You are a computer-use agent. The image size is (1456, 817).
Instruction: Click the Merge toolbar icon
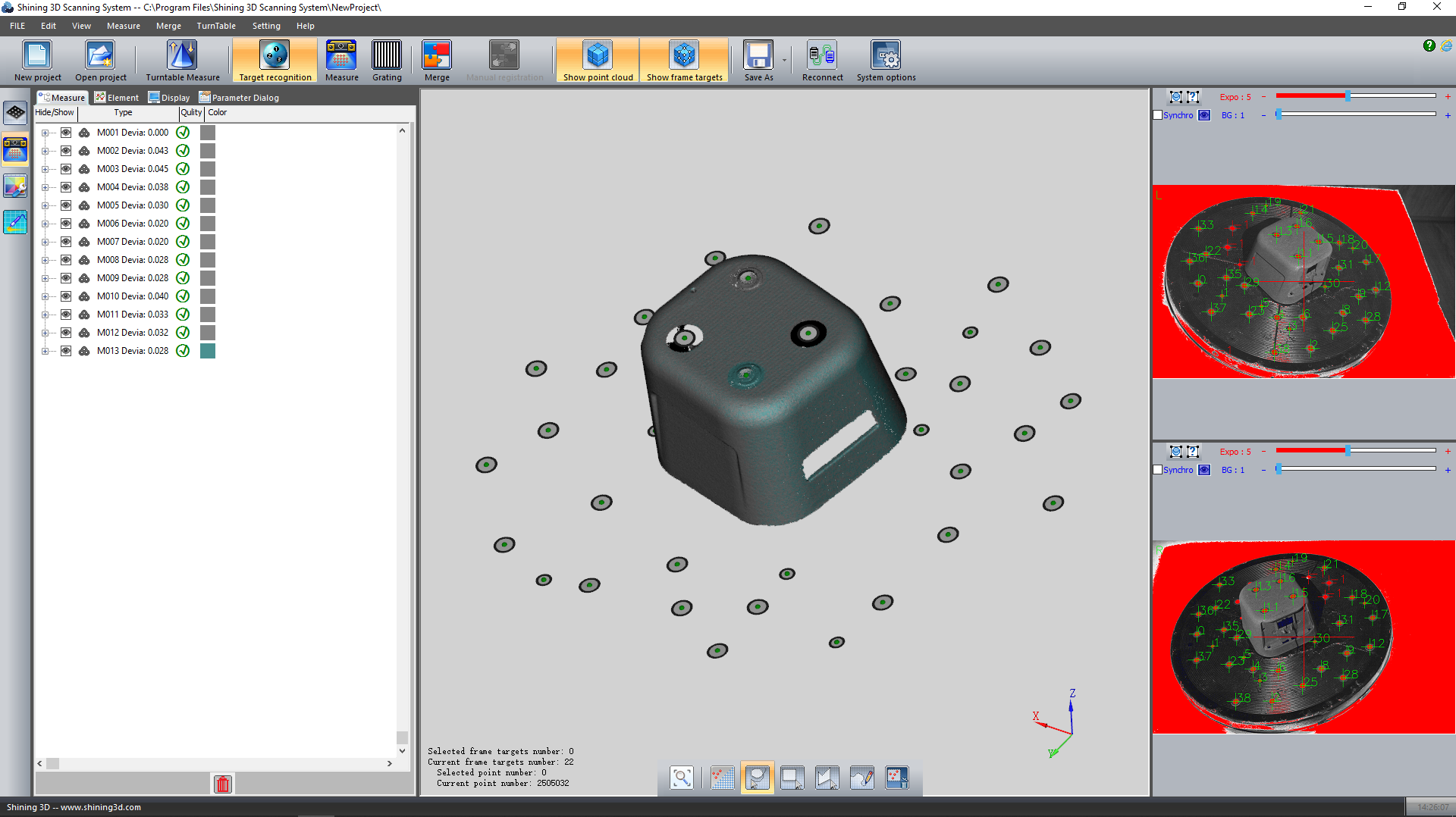click(437, 60)
